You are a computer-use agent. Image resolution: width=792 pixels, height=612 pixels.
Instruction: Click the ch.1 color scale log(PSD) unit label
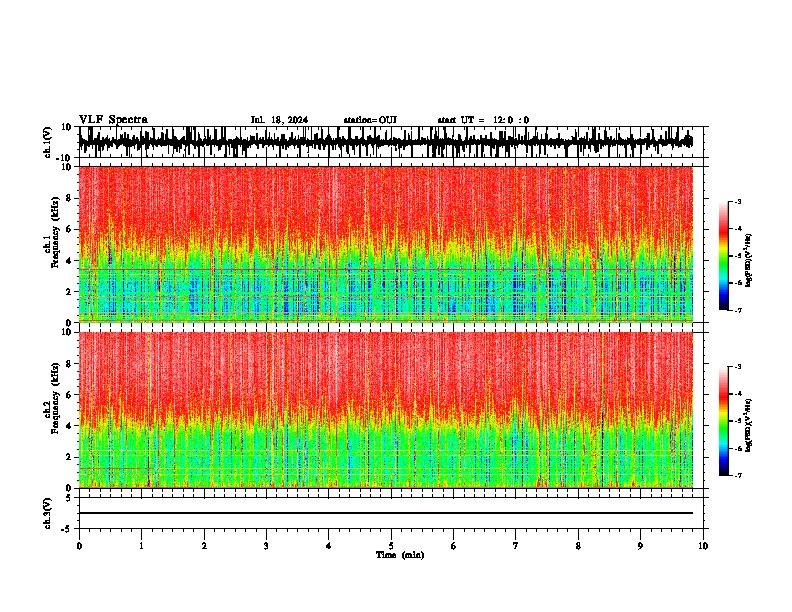click(x=749, y=261)
